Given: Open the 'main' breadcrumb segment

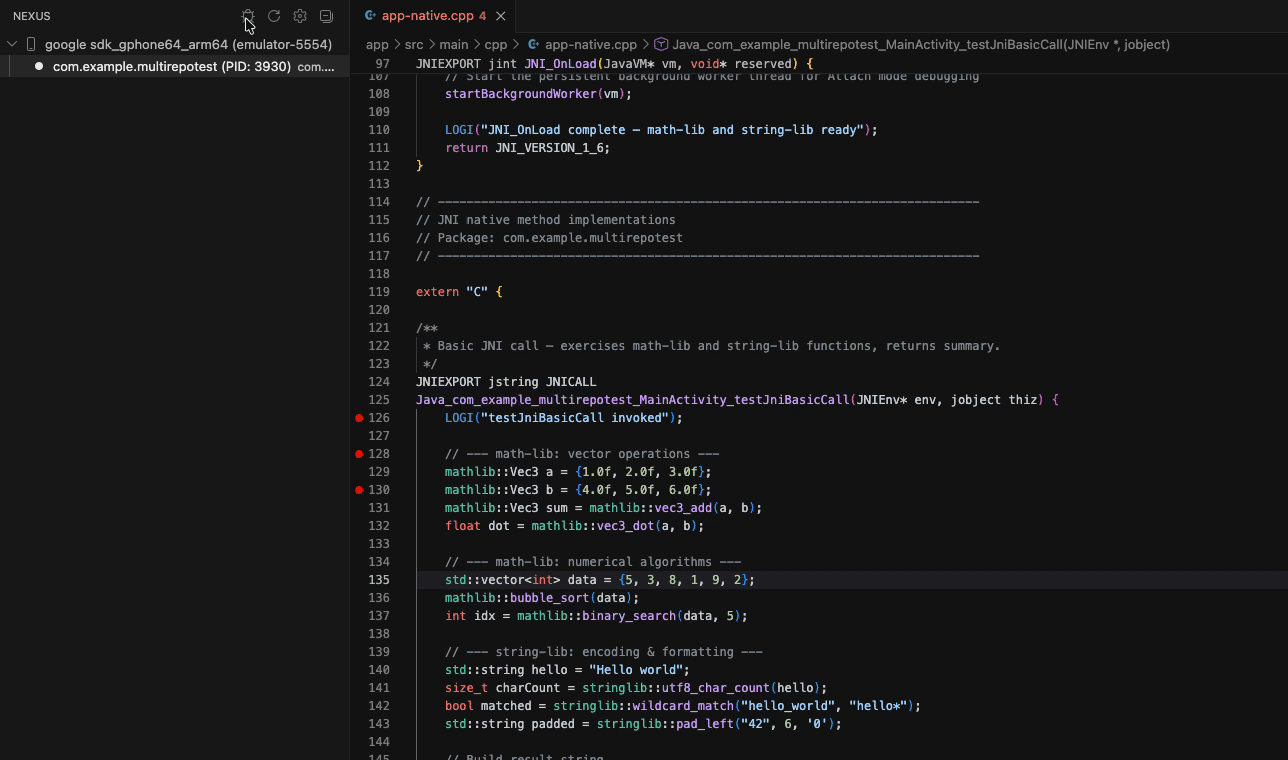Looking at the screenshot, I should [454, 45].
